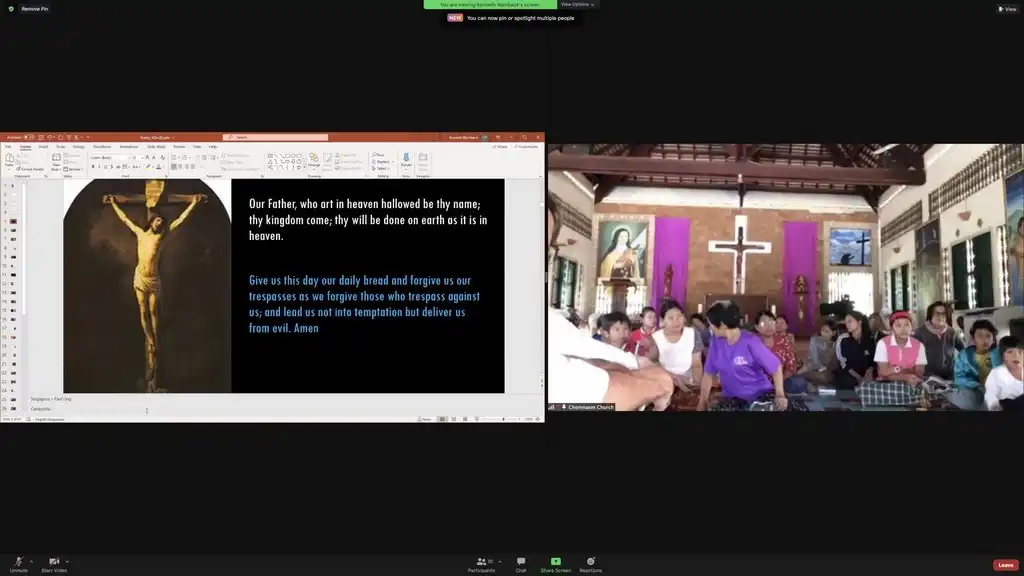Click the blue 'Give us this day' text
1024x576 pixels.
tap(364, 304)
